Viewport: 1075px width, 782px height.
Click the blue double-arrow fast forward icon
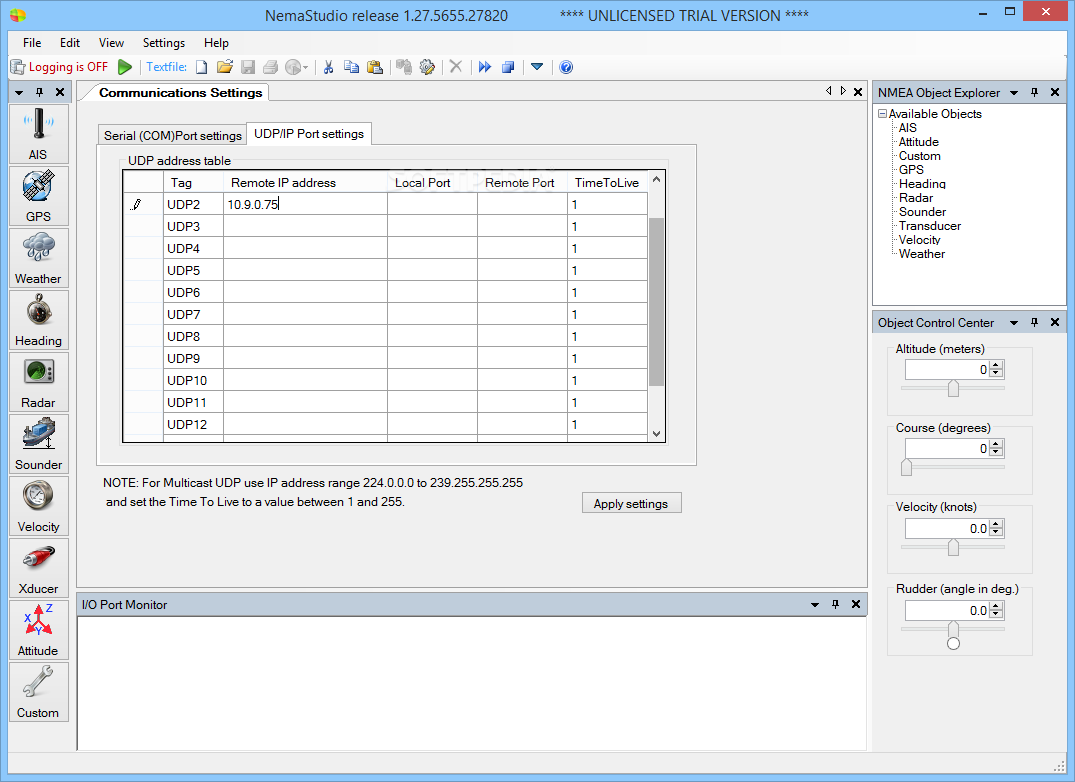click(x=485, y=67)
